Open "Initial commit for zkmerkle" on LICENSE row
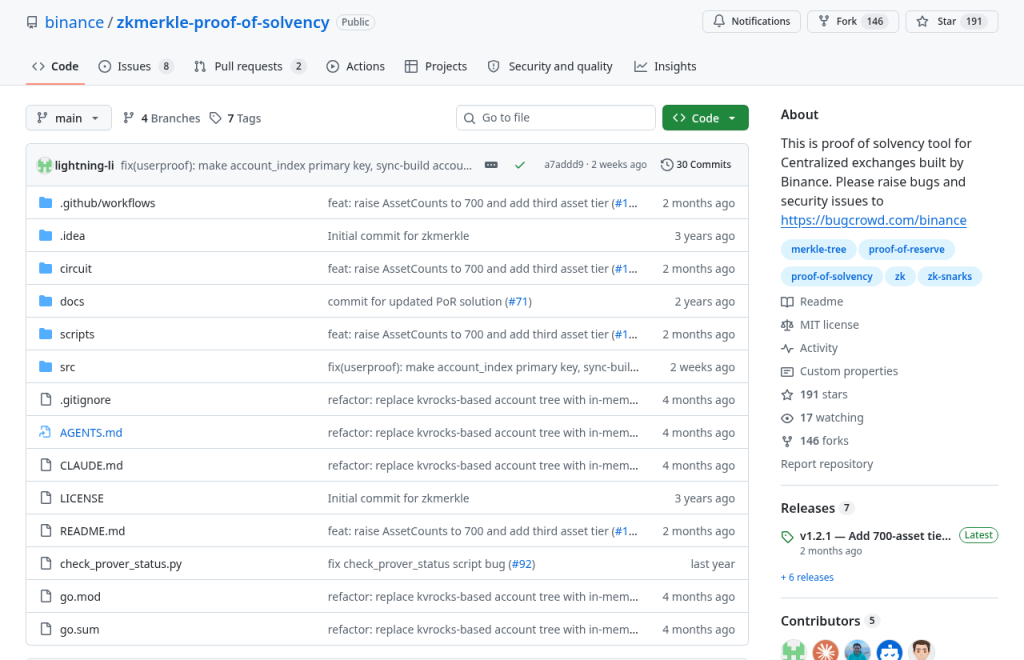 coord(398,498)
